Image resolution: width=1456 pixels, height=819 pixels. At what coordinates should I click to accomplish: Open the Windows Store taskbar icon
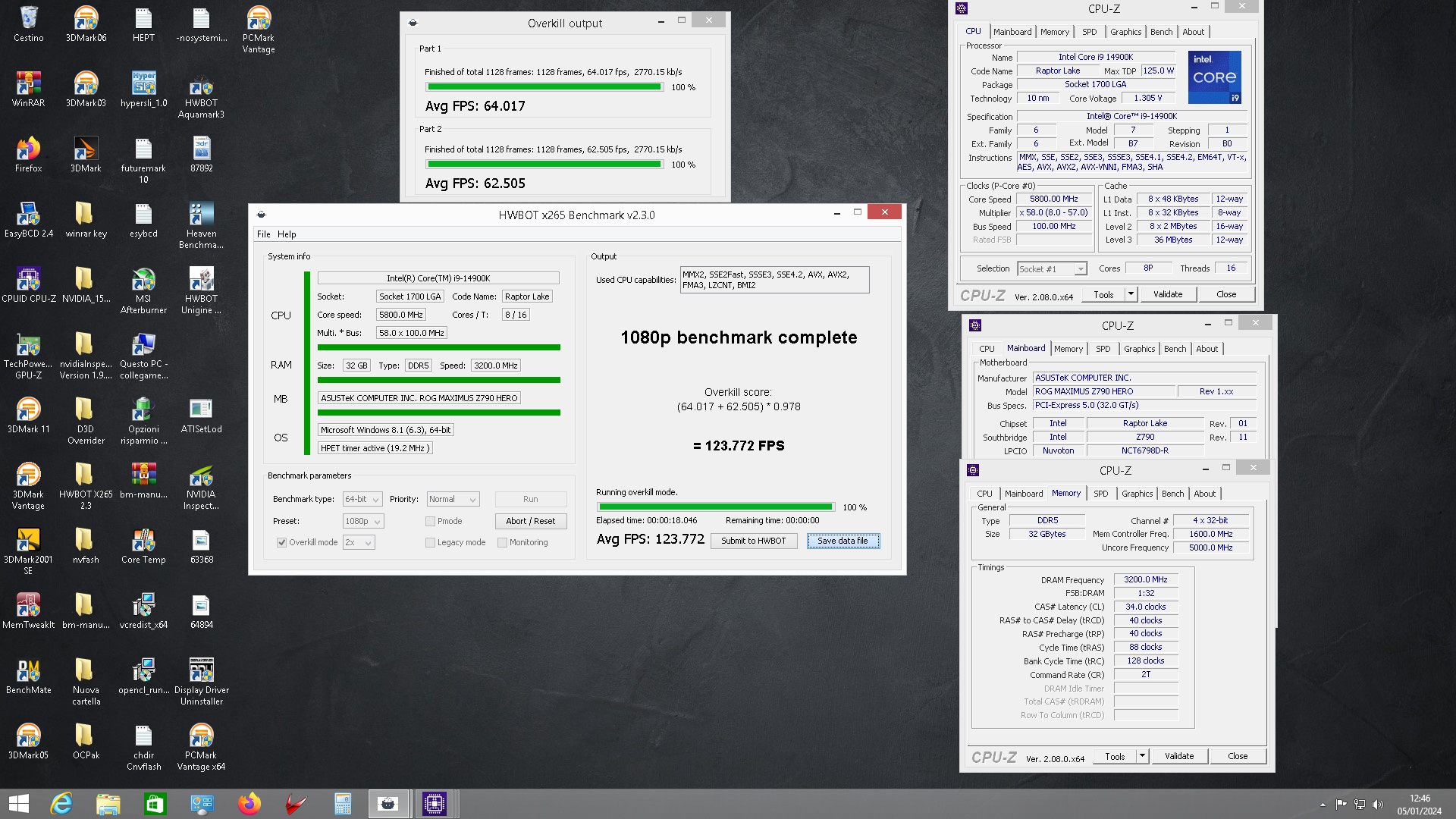click(155, 804)
